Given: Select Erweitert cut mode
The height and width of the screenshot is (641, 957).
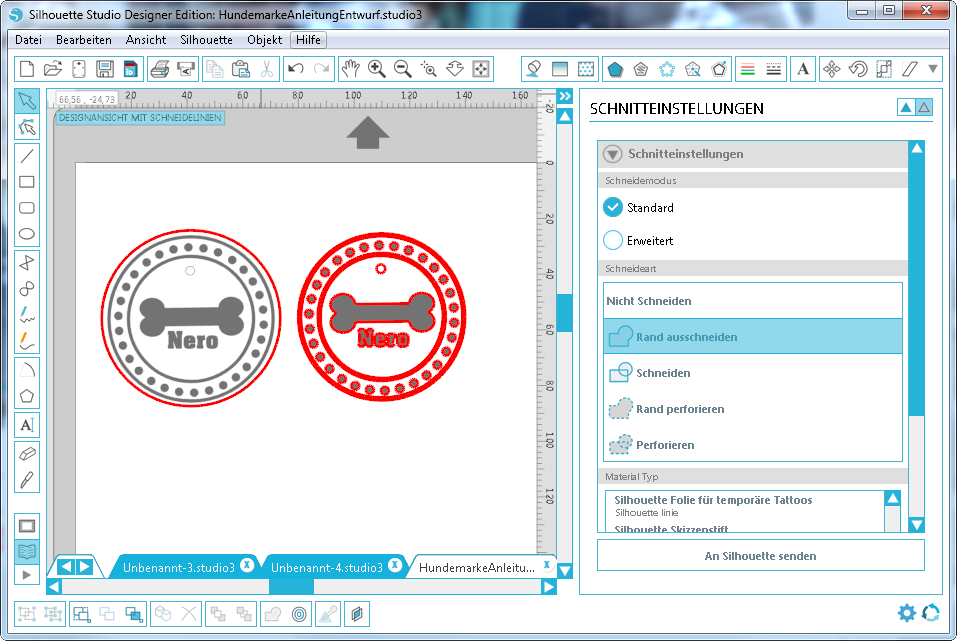Looking at the screenshot, I should (613, 241).
